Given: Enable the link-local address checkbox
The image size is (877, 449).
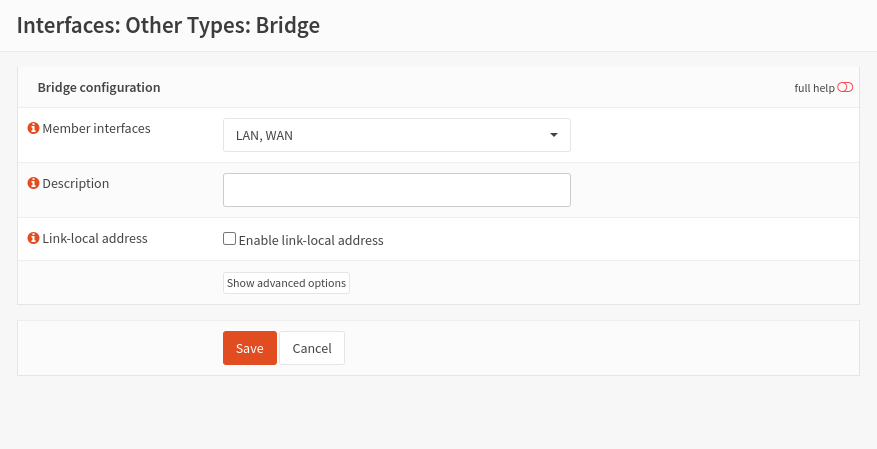Looking at the screenshot, I should click(x=229, y=239).
